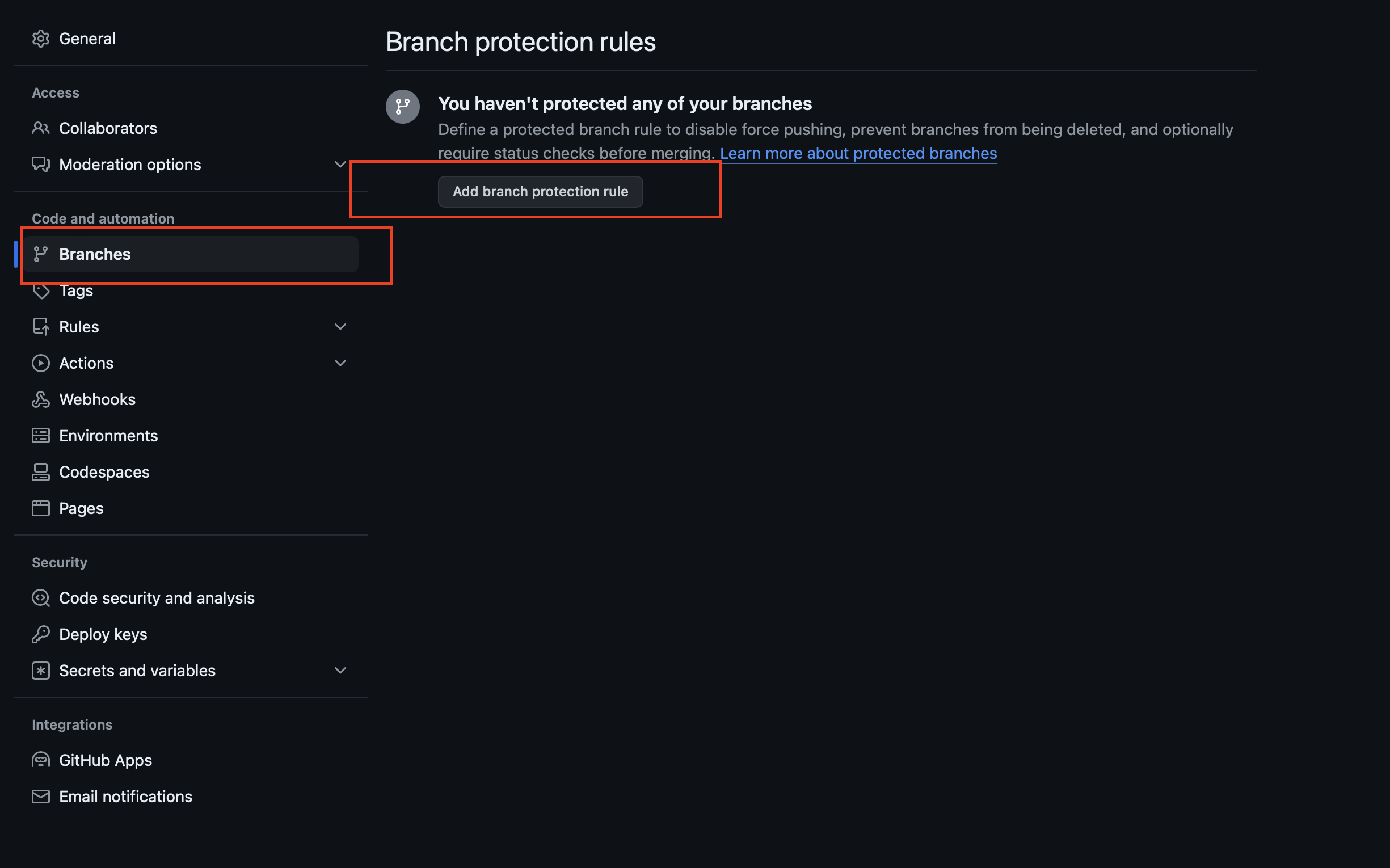The image size is (1390, 868).
Task: Click the Code security and analysis icon
Action: coord(40,598)
